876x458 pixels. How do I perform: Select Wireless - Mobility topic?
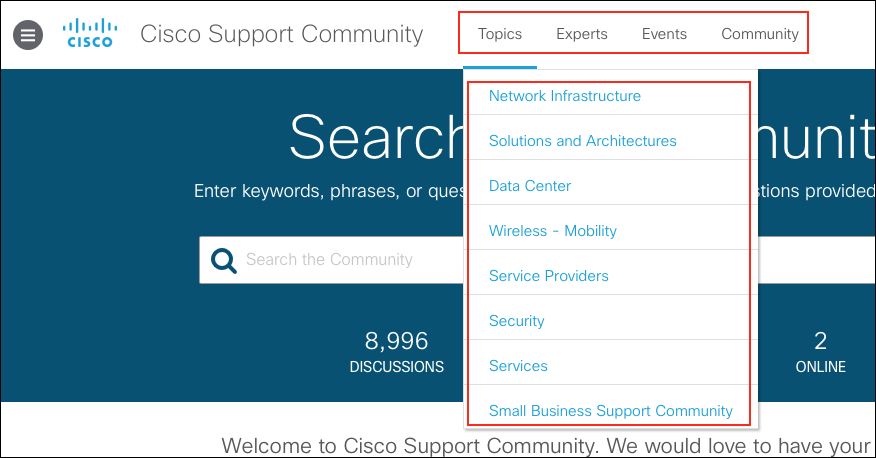click(553, 231)
